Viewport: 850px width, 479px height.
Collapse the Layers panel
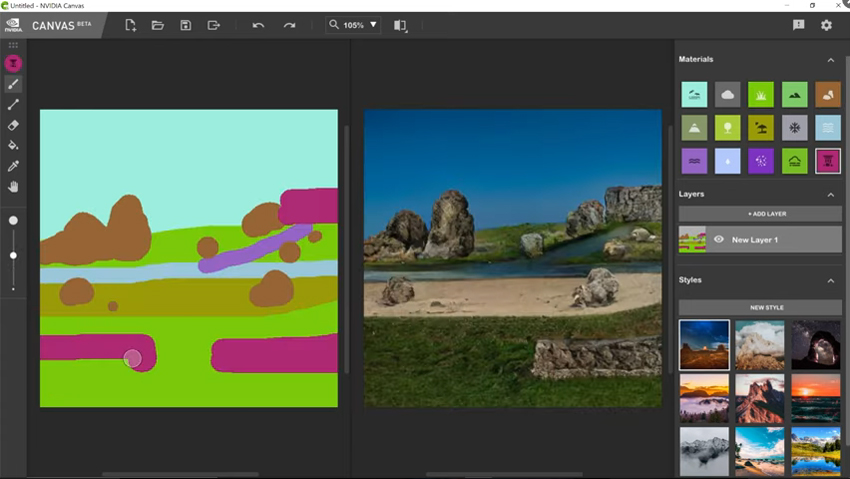[x=830, y=195]
